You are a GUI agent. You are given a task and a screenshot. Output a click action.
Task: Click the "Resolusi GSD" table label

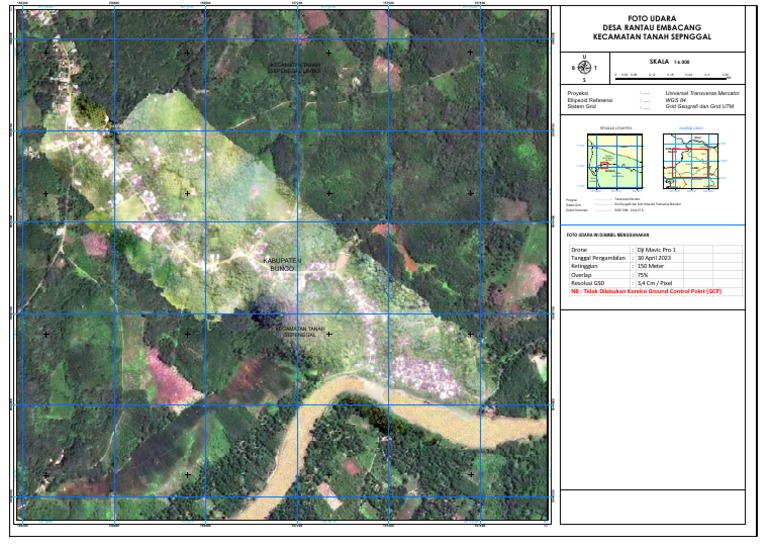tap(587, 283)
